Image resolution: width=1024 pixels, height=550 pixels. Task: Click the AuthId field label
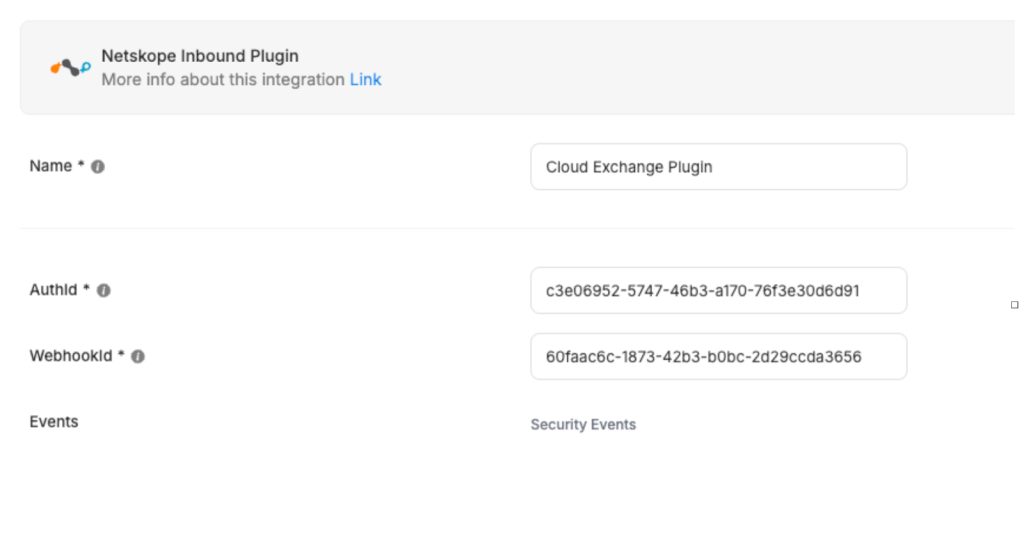(53, 289)
